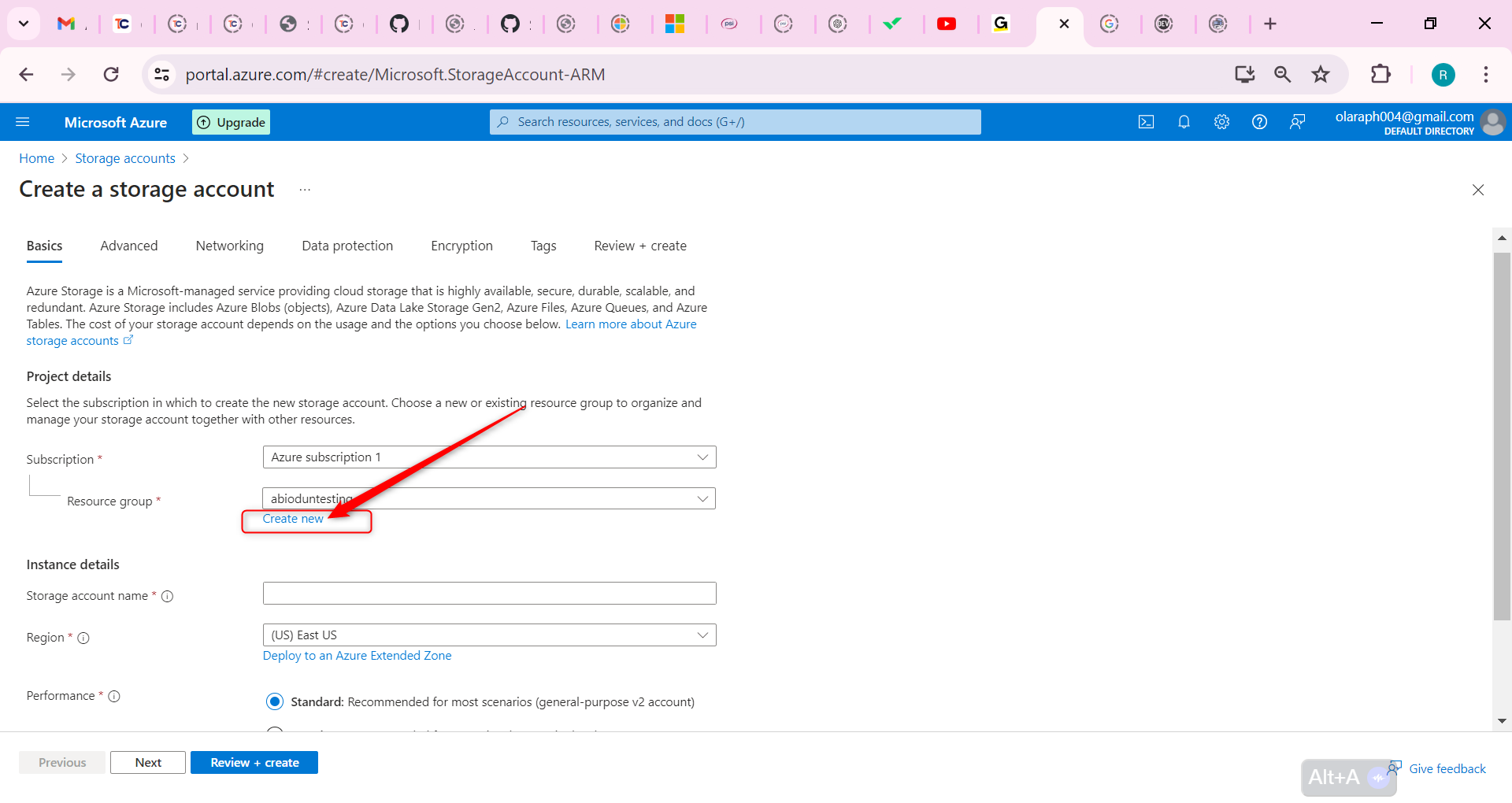Screen dimensions: 1512x803
Task: Switch to the Encryption tab
Action: coord(461,246)
